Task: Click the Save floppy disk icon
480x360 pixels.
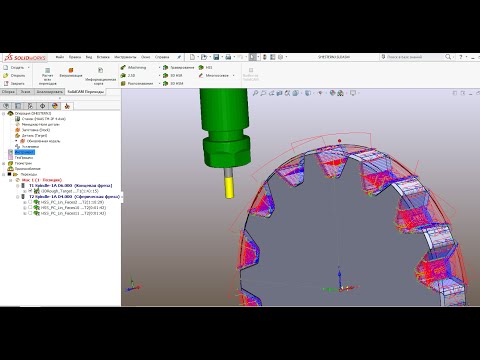Action: click(216, 57)
